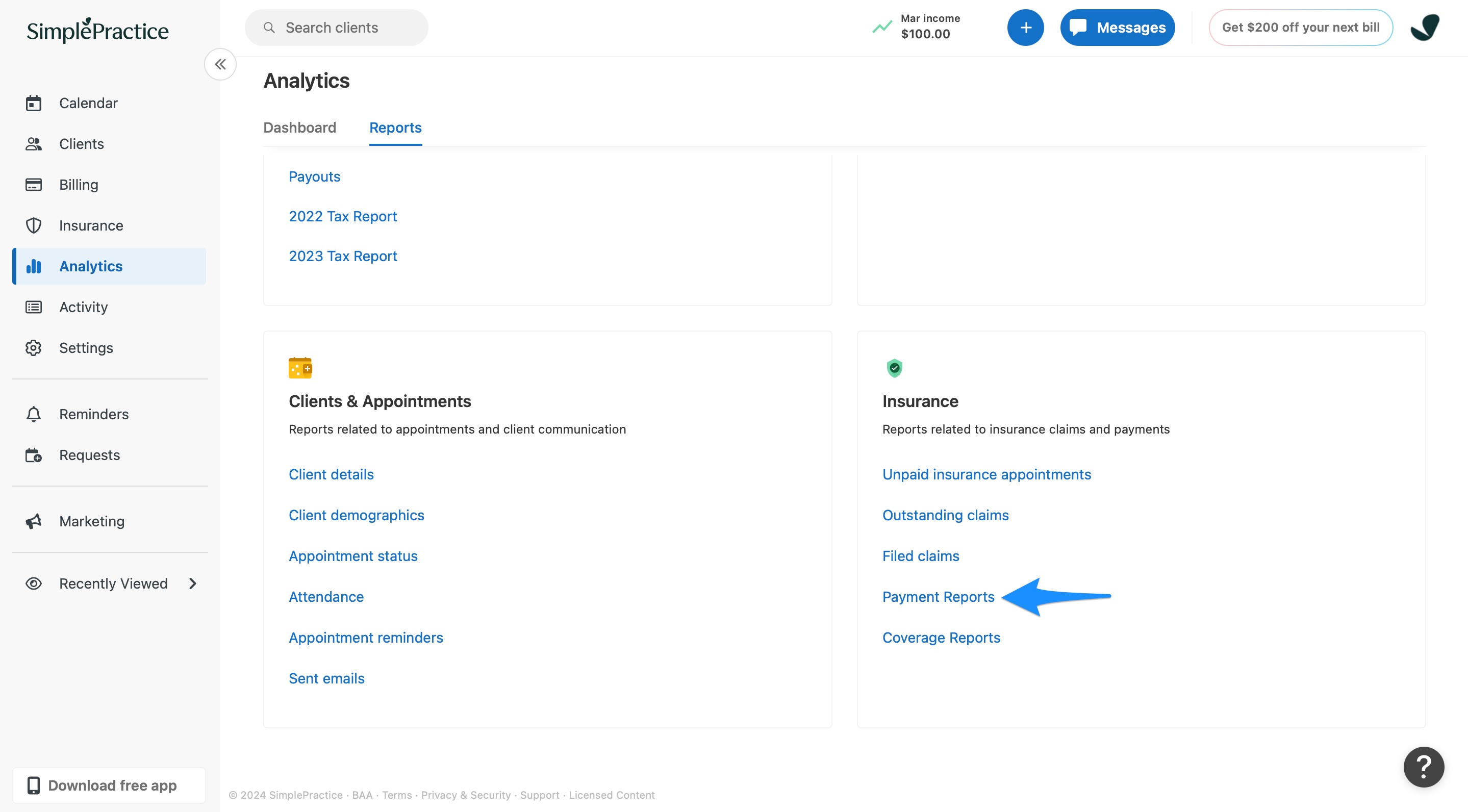Viewport: 1468px width, 812px height.
Task: Collapse the sidebar with double-chevron button
Action: point(220,64)
